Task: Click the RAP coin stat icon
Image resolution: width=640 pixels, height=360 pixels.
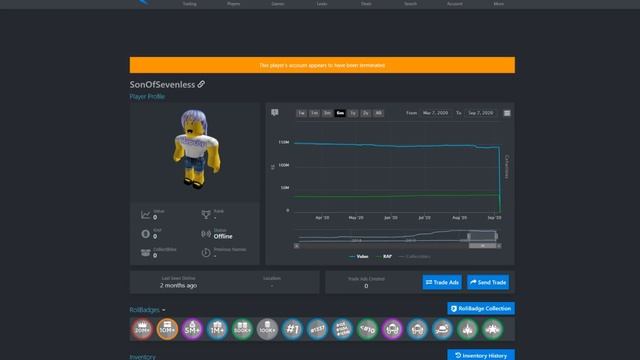Action: tap(146, 234)
